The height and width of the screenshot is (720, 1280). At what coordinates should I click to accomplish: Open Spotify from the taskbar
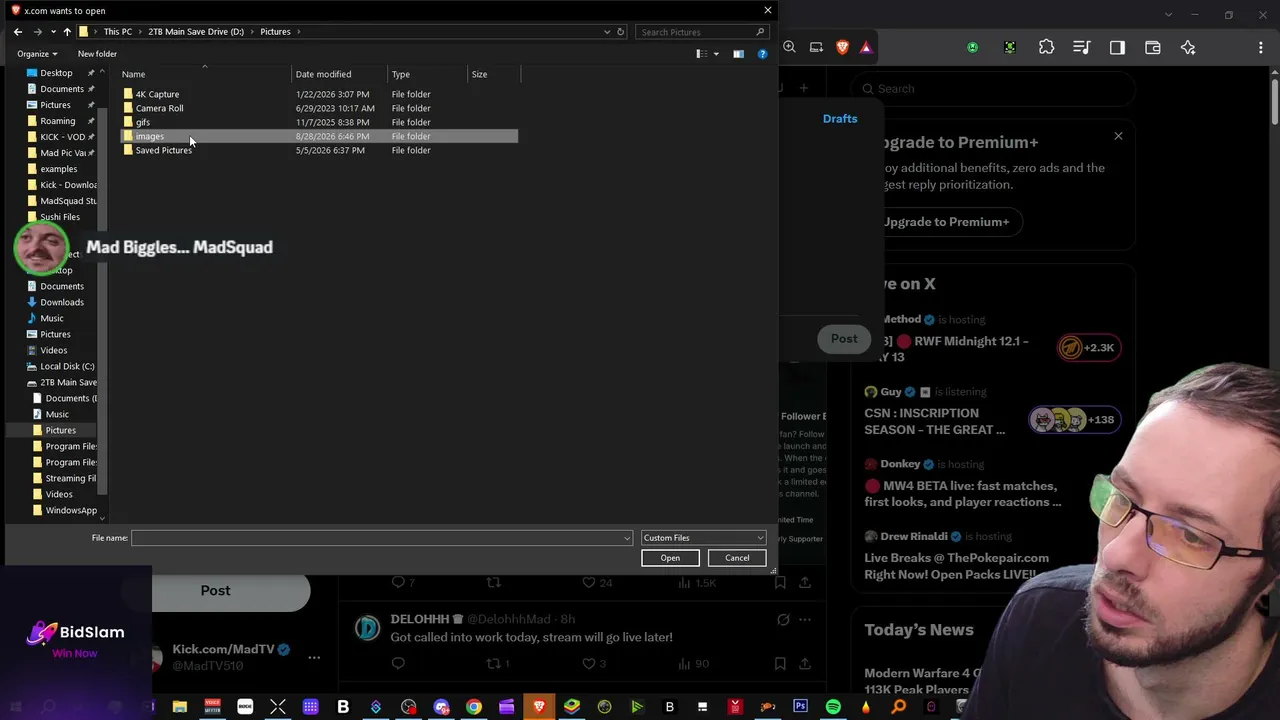pos(833,707)
